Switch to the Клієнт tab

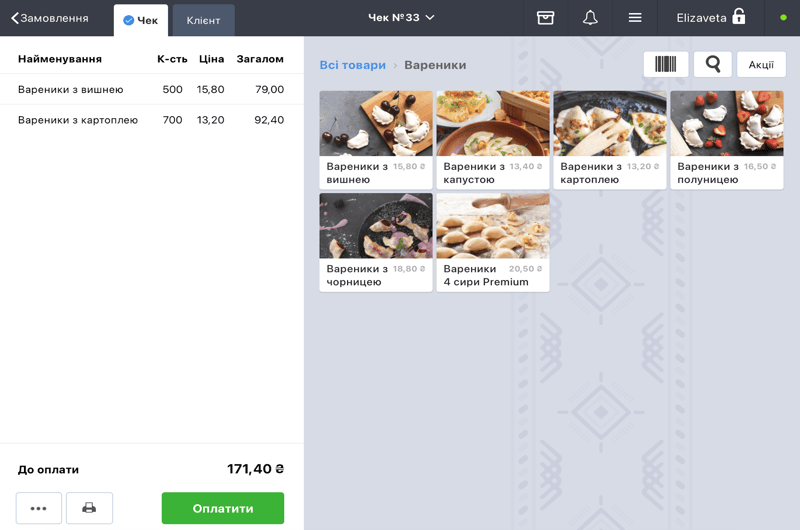(203, 20)
